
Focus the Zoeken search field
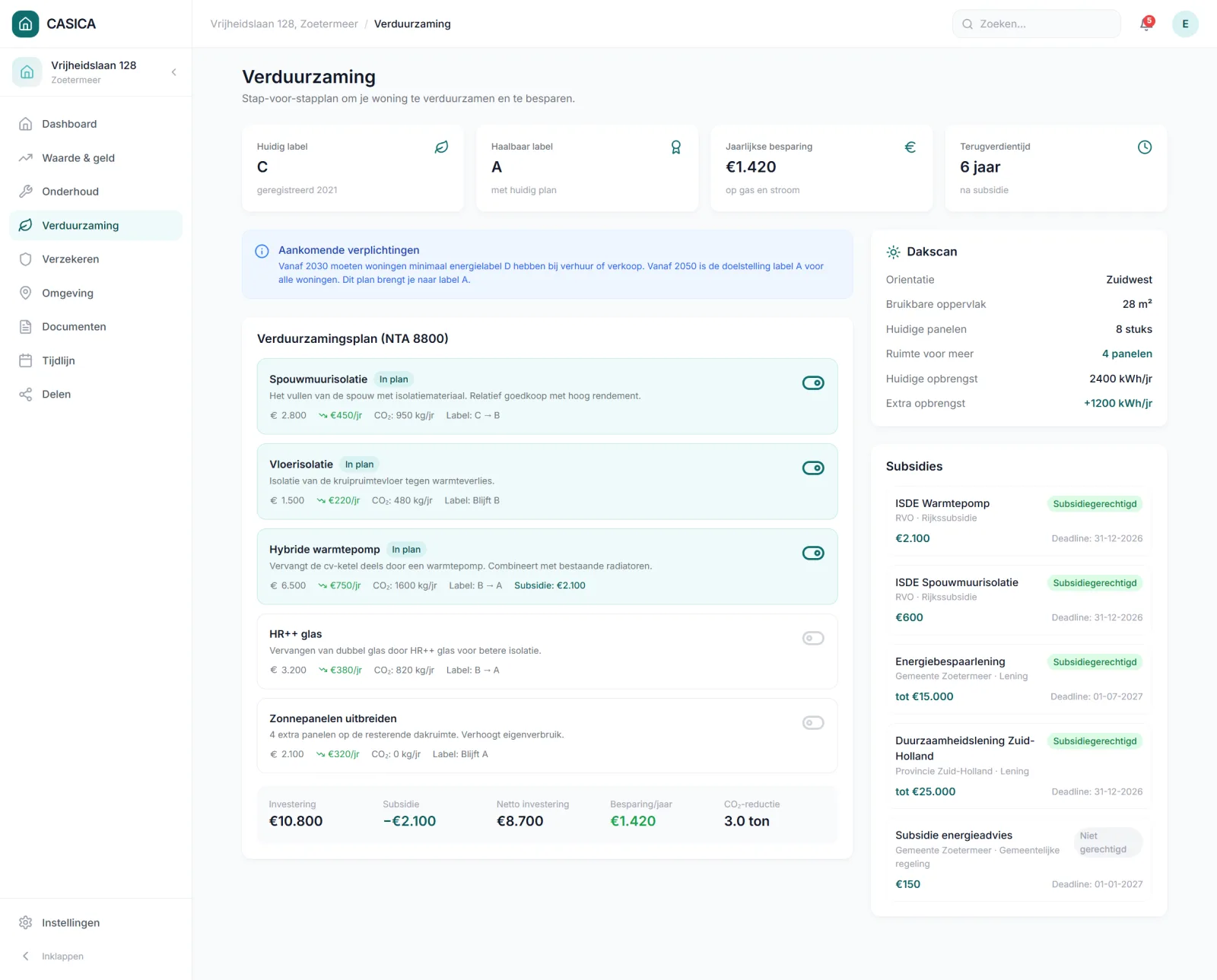tap(1037, 24)
